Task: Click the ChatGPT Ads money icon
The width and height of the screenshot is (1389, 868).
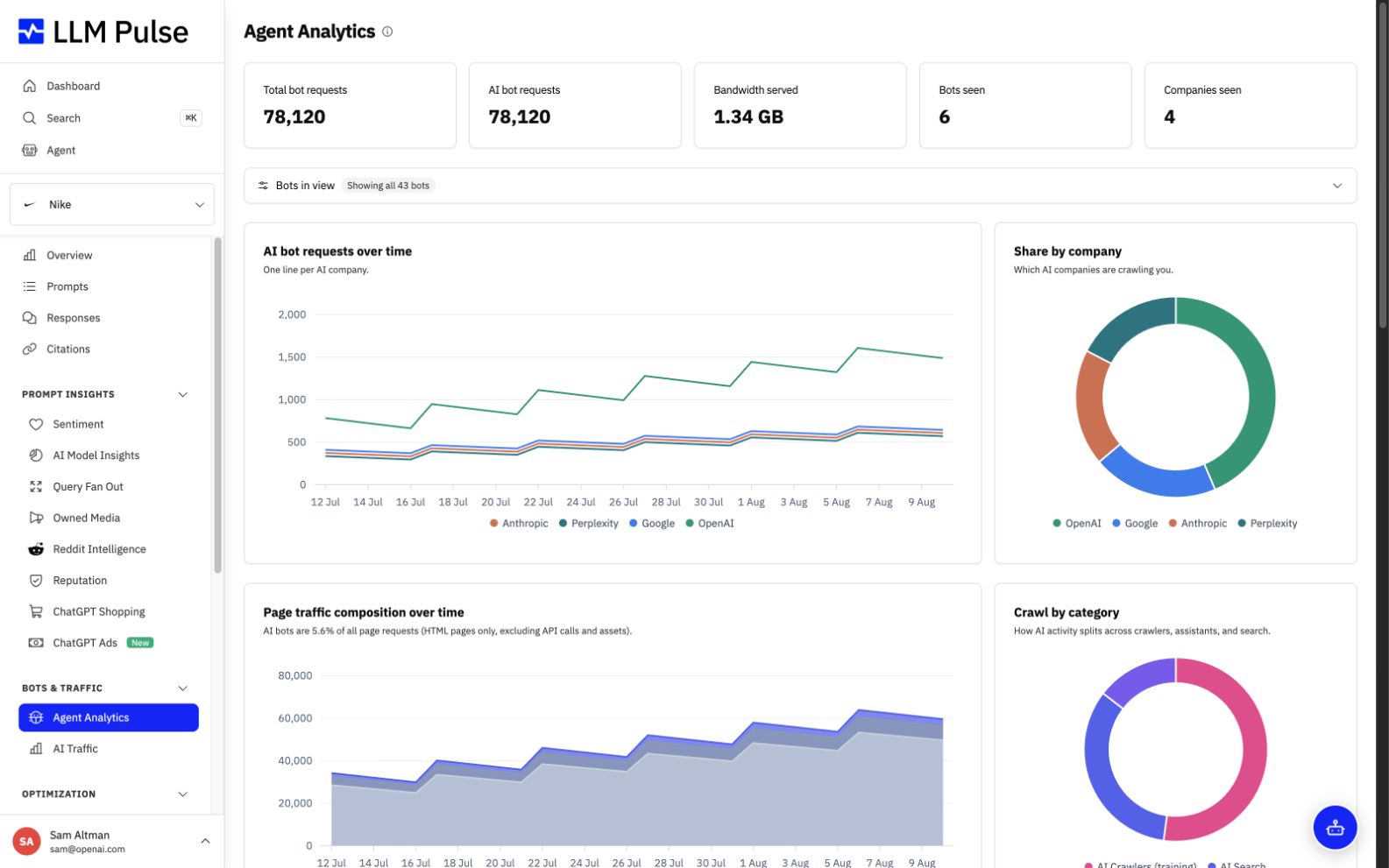Action: [36, 643]
